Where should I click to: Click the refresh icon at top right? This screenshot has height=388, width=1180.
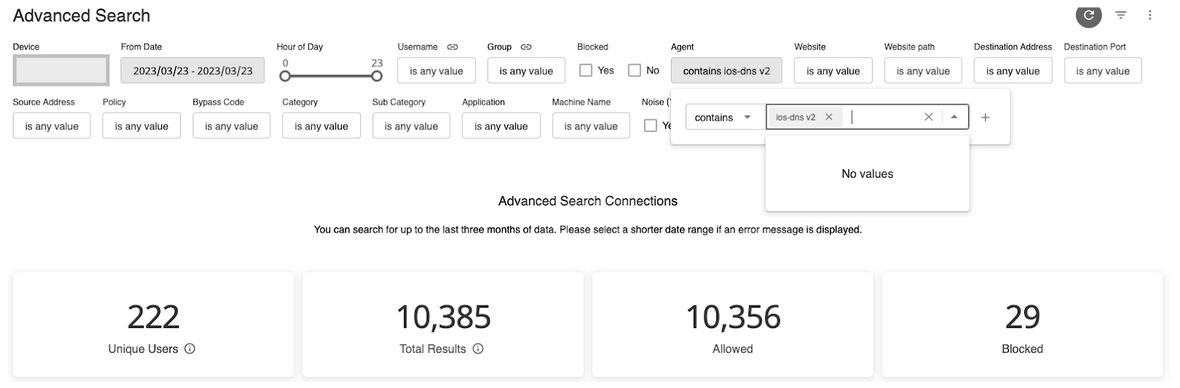(1088, 14)
